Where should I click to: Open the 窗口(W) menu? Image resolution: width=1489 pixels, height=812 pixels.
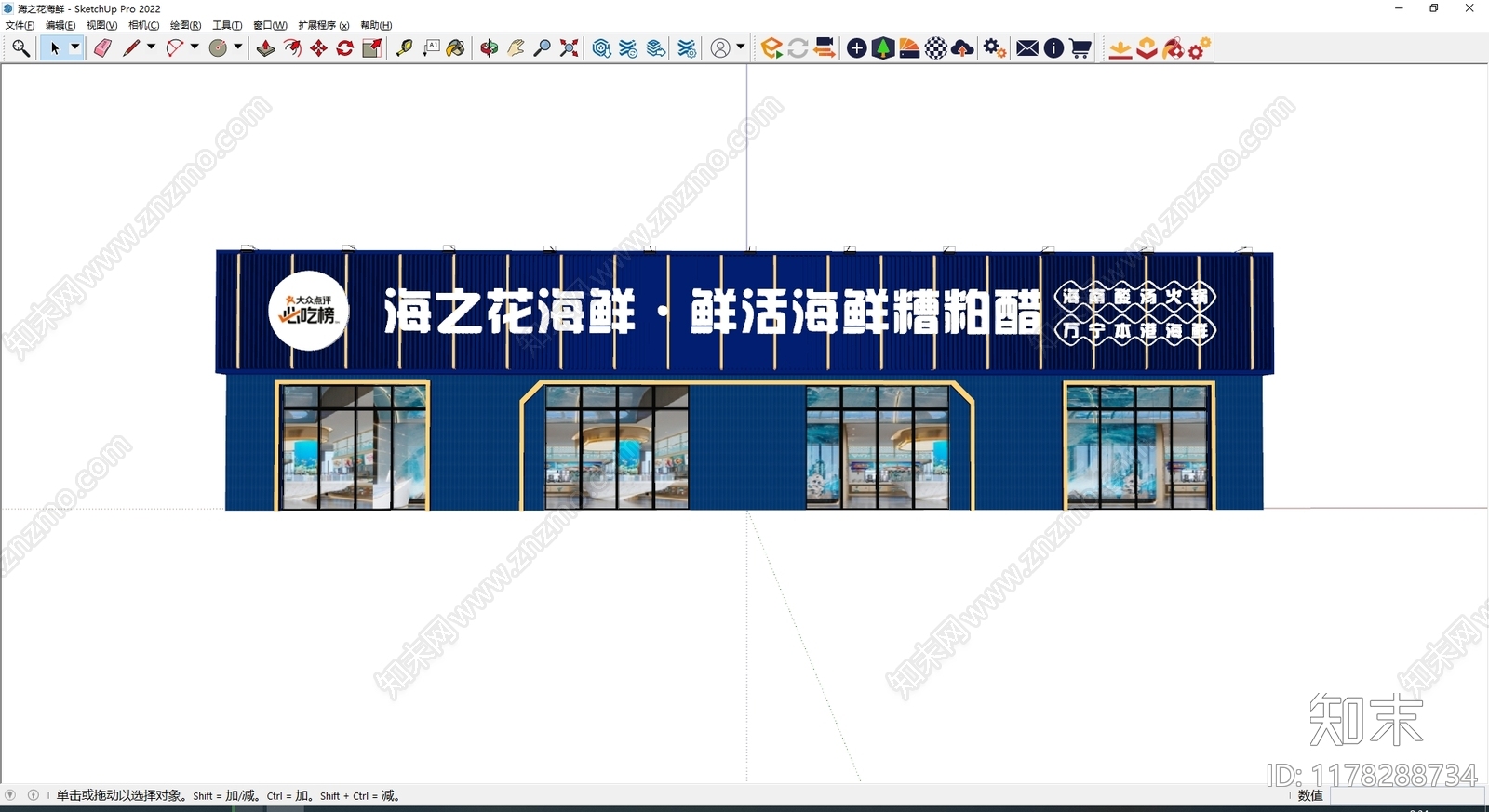(x=270, y=25)
